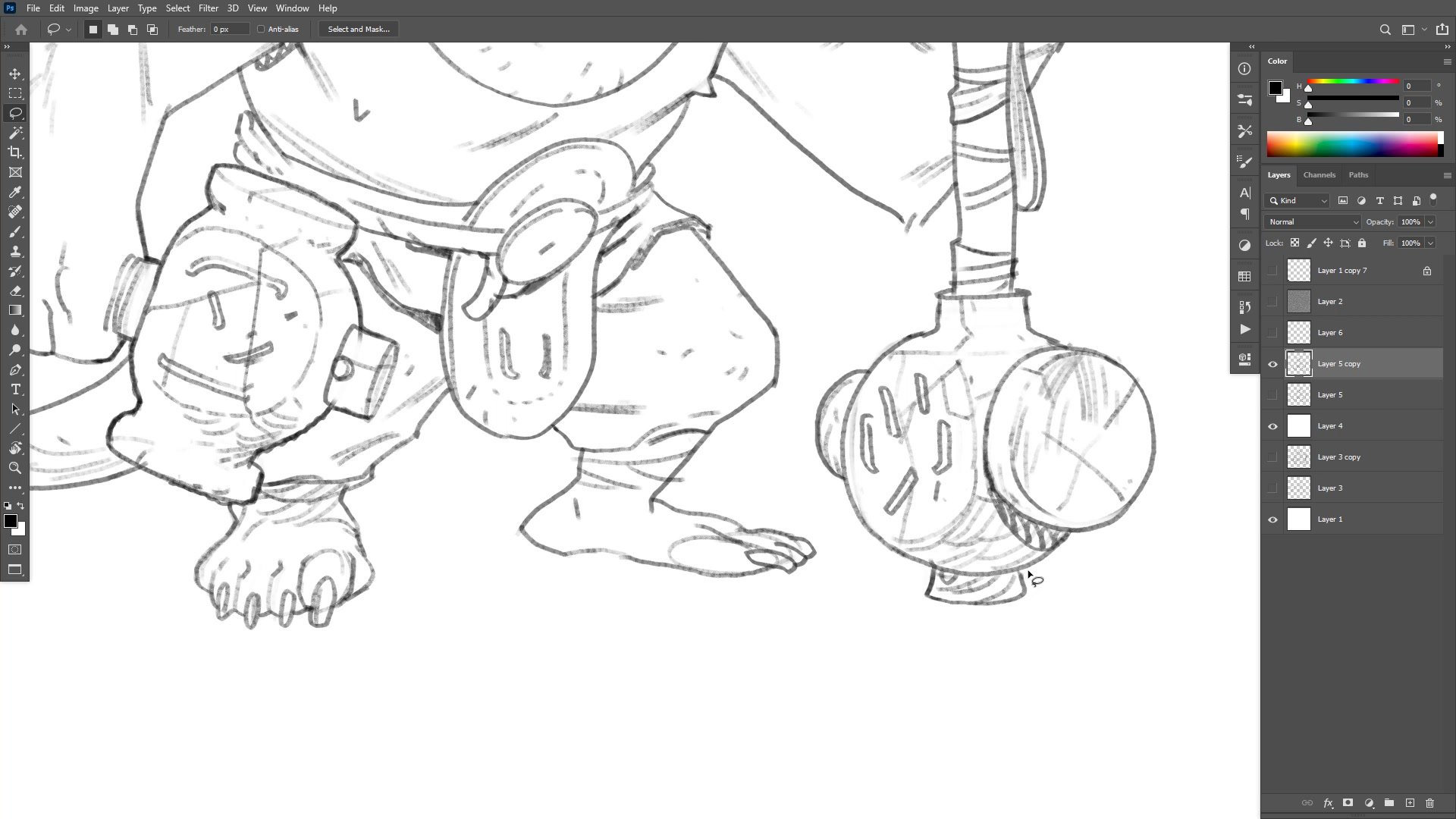Viewport: 1456px width, 819px height.
Task: Expand the Opacity value dropdown arrow
Action: 1430,221
